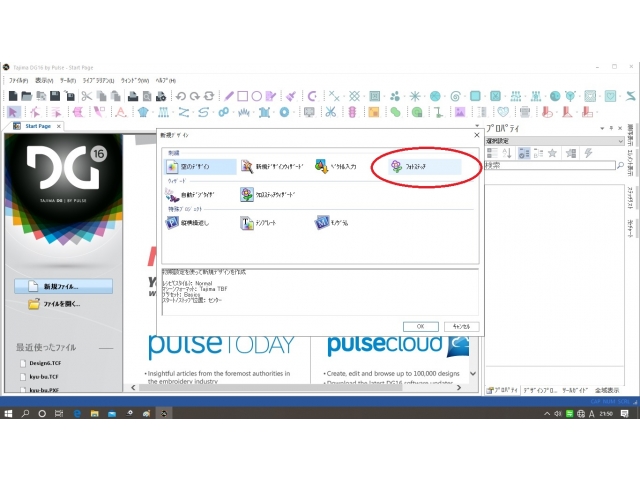Image resolution: width=640 pixels, height=480 pixels.
Task: Click the star favorites icon in properties panel
Action: [x=552, y=153]
